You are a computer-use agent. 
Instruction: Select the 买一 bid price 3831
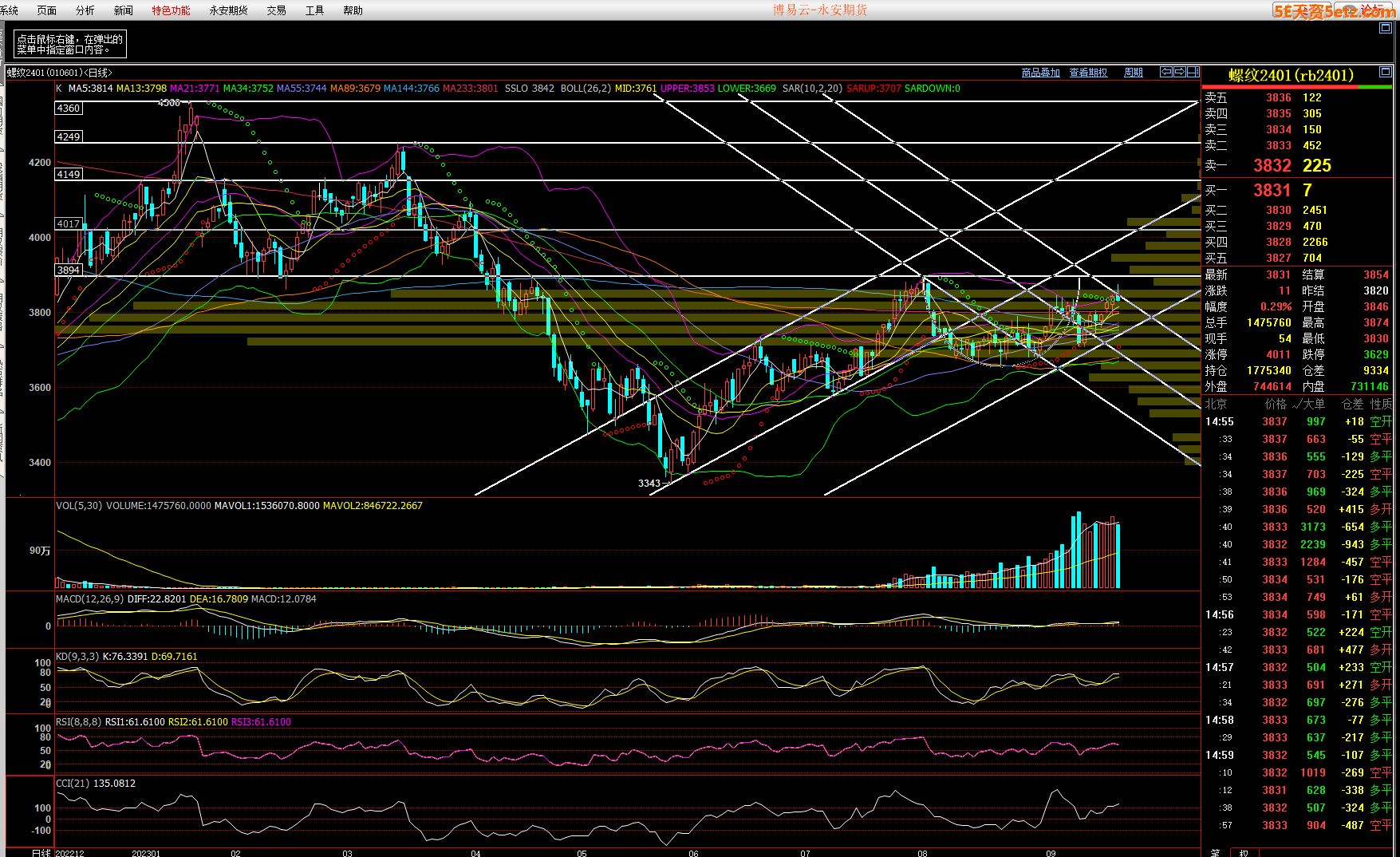coord(1272,190)
